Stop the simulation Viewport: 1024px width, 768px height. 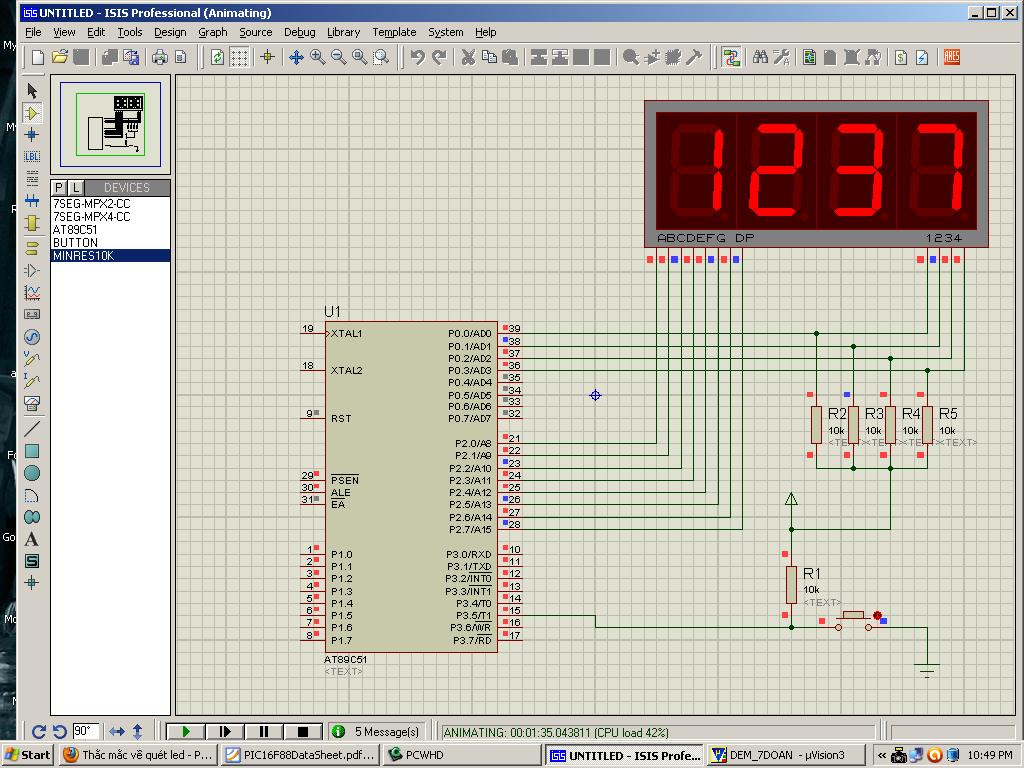[x=303, y=731]
